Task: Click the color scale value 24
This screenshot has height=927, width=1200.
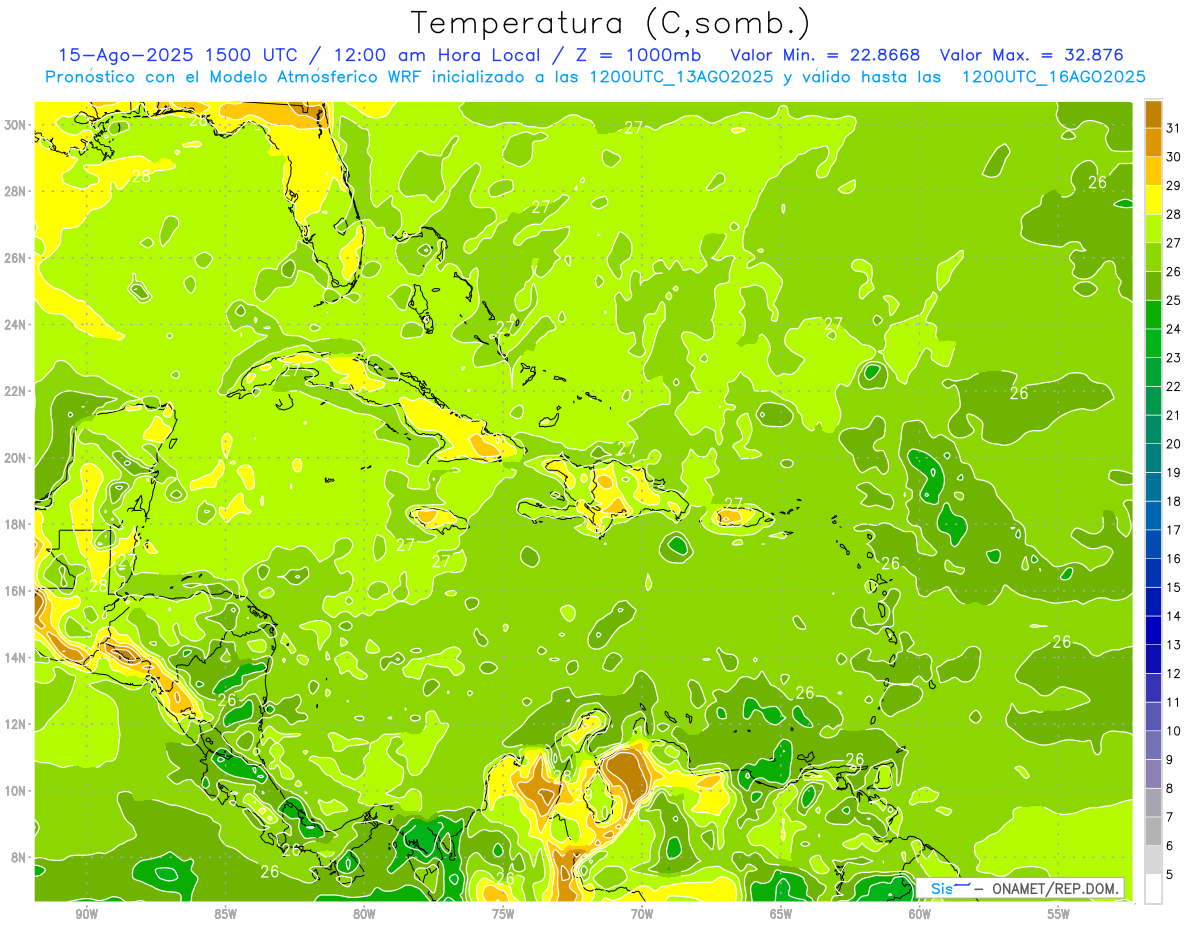Action: (1174, 329)
